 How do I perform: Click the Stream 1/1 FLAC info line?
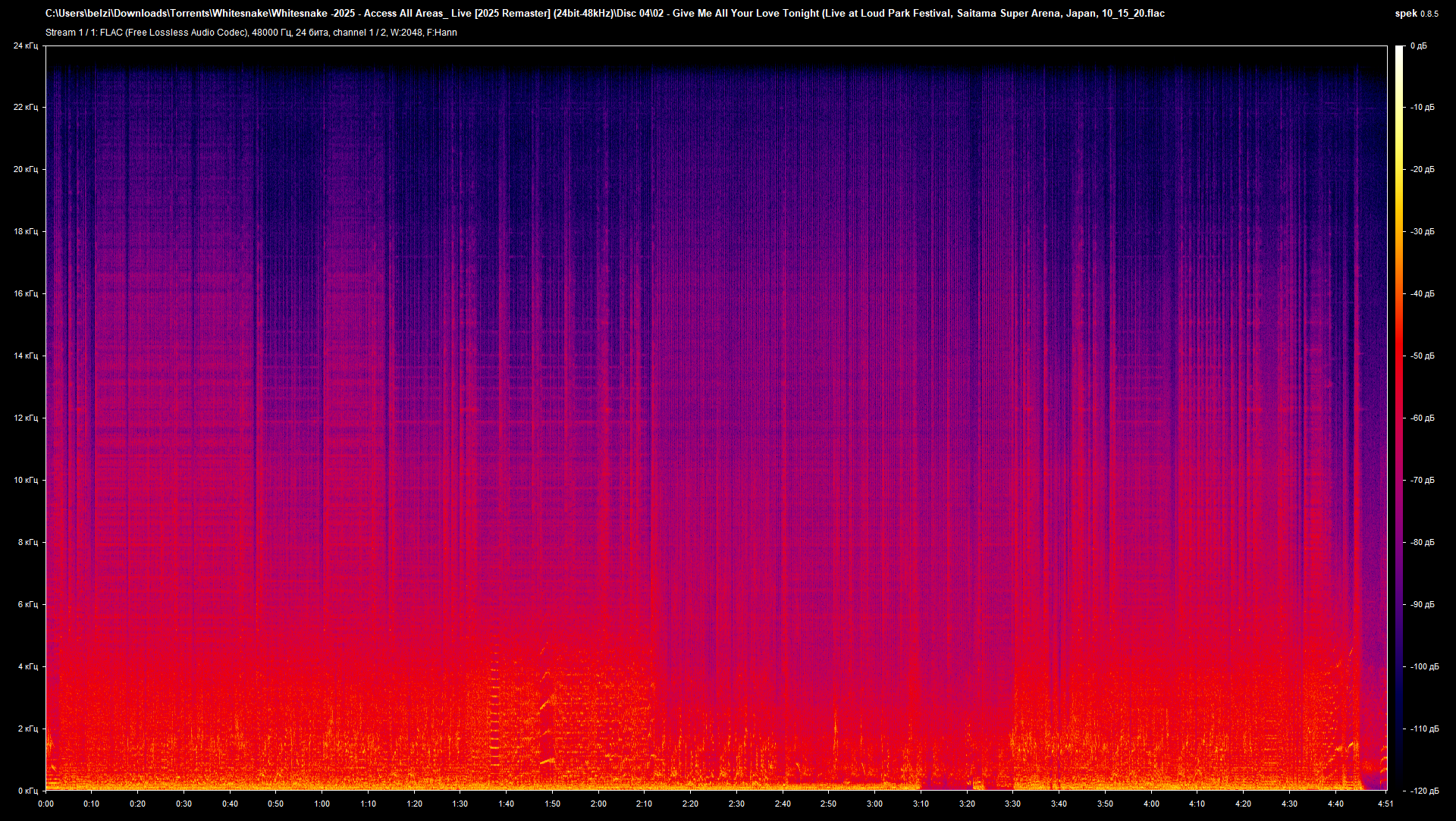[x=251, y=33]
